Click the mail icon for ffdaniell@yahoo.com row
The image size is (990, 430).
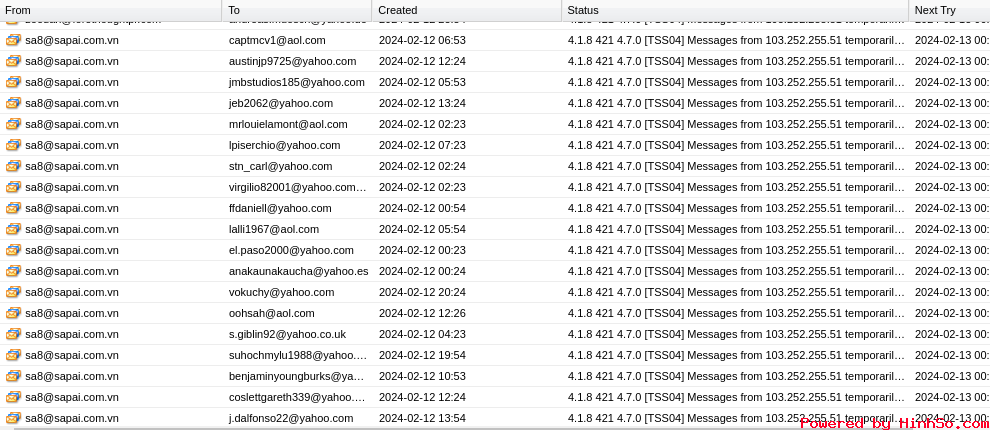pyautogui.click(x=13, y=208)
